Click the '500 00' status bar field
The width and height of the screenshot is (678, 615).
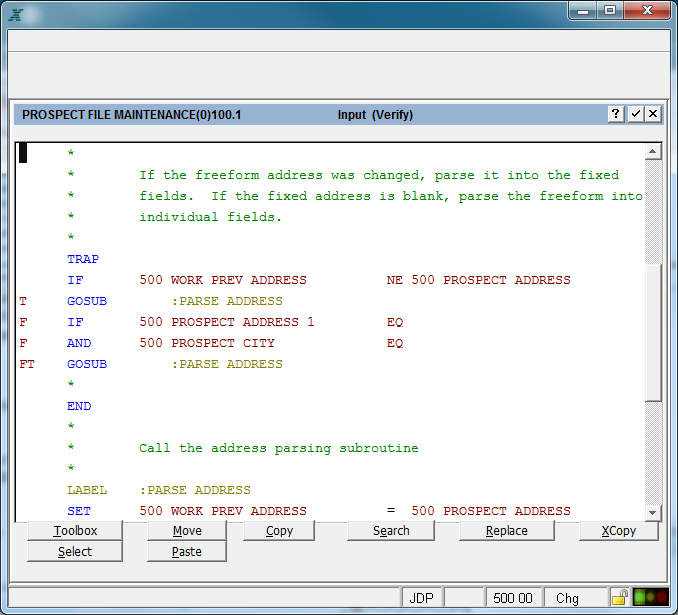coord(513,598)
